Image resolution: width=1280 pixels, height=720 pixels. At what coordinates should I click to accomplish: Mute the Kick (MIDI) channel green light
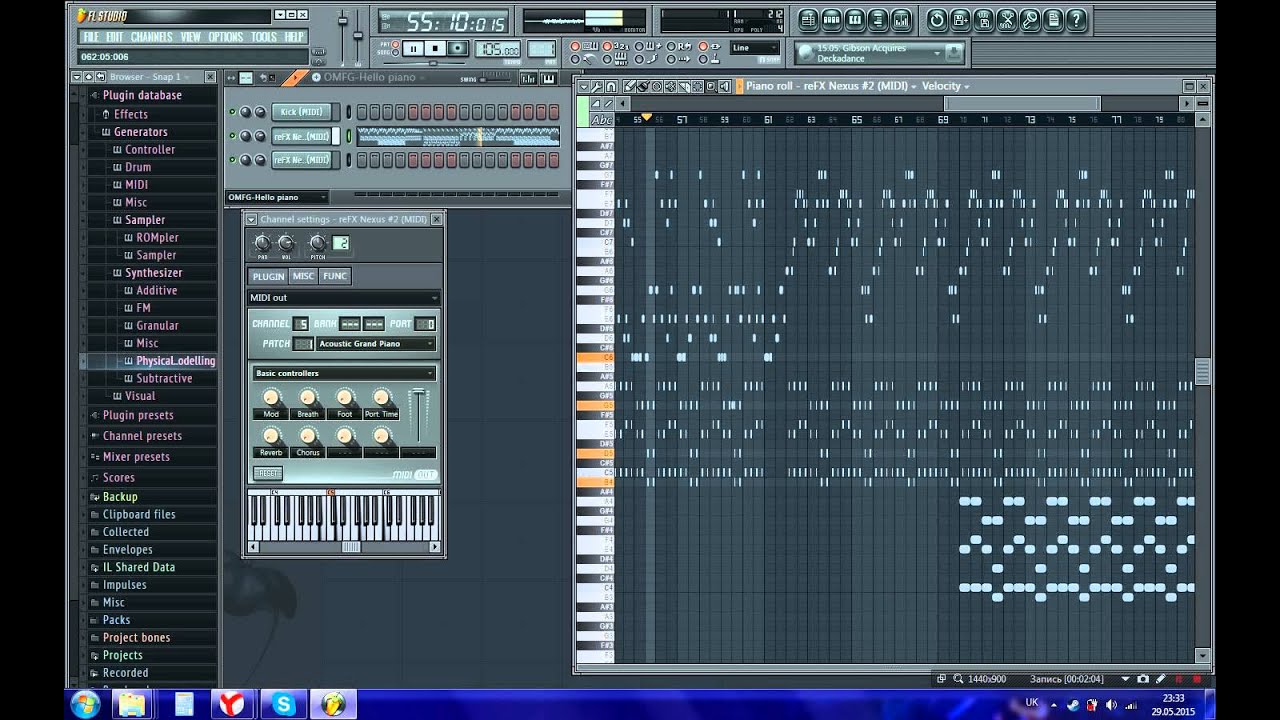pos(232,112)
